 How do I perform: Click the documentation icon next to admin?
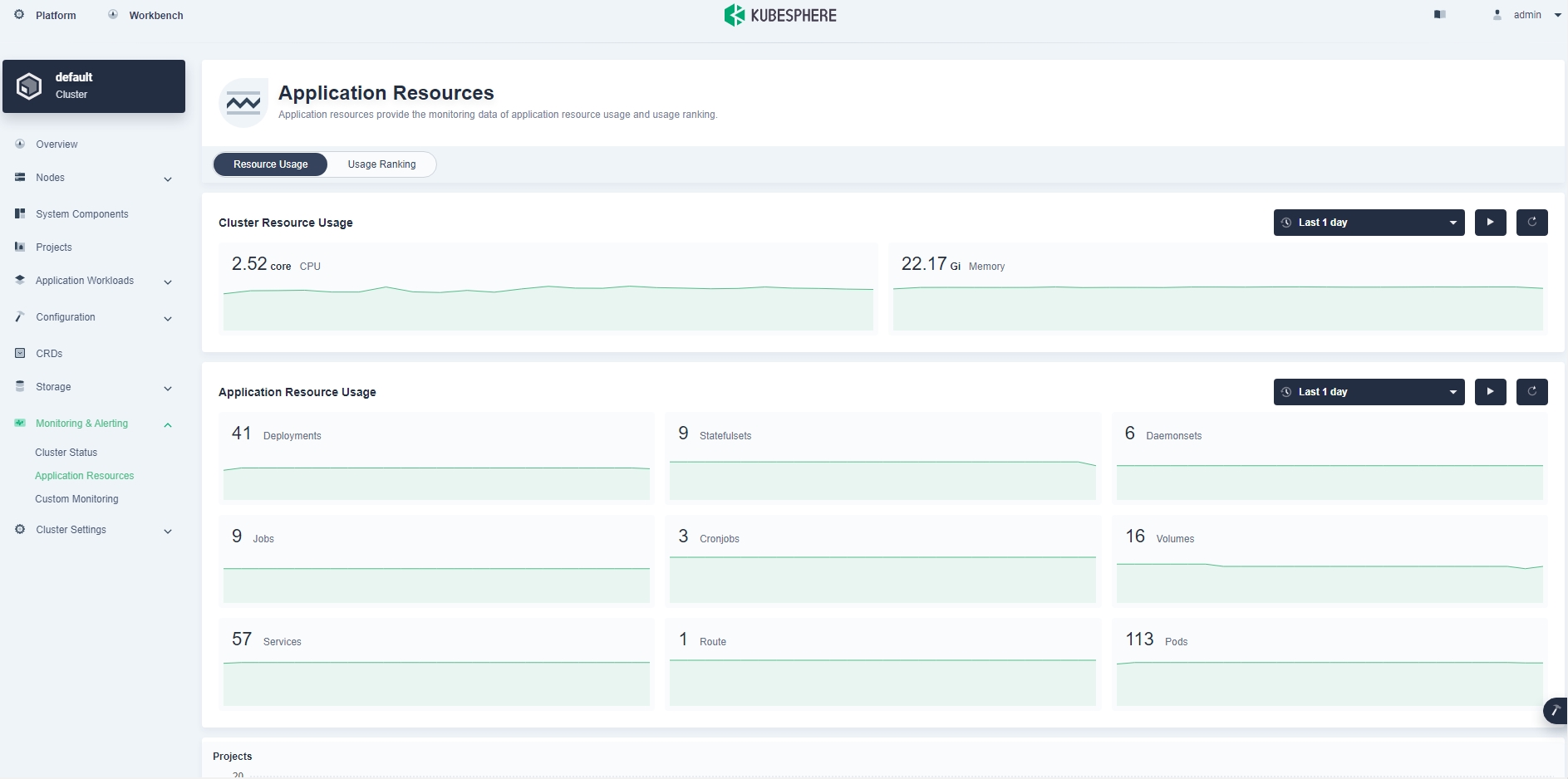pos(1440,15)
